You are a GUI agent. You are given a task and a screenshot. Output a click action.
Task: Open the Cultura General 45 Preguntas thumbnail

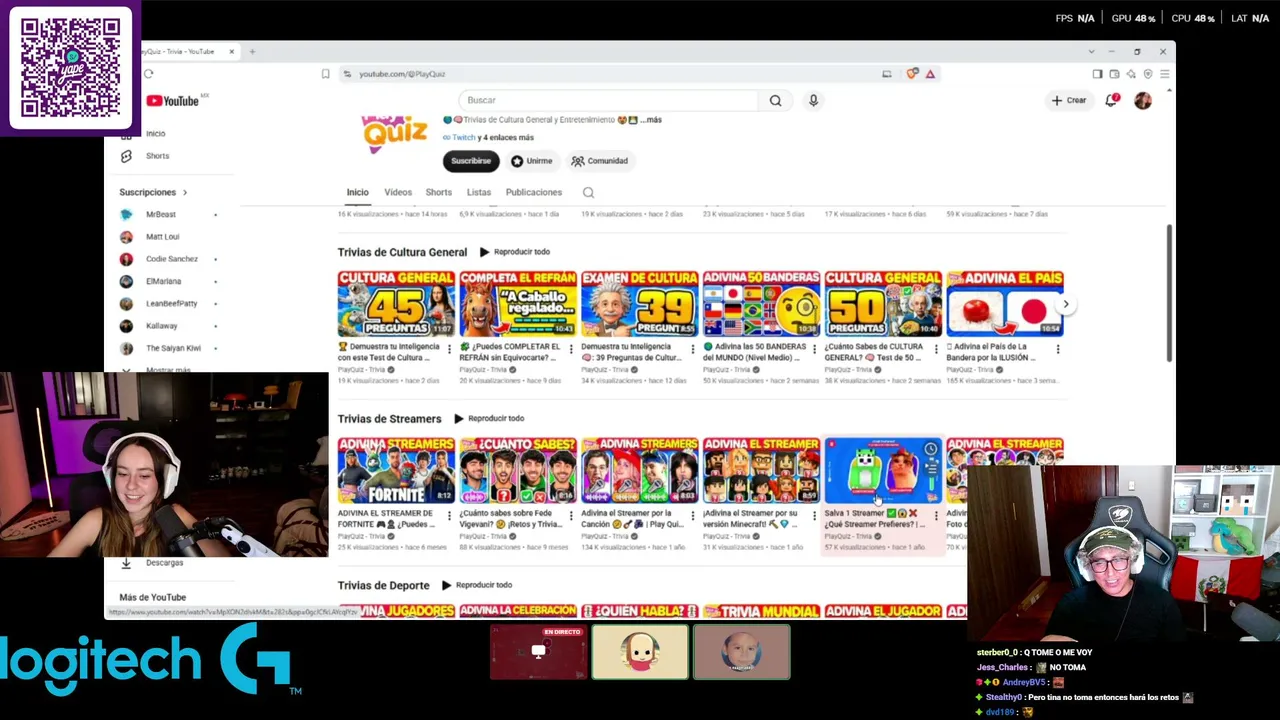(x=396, y=304)
